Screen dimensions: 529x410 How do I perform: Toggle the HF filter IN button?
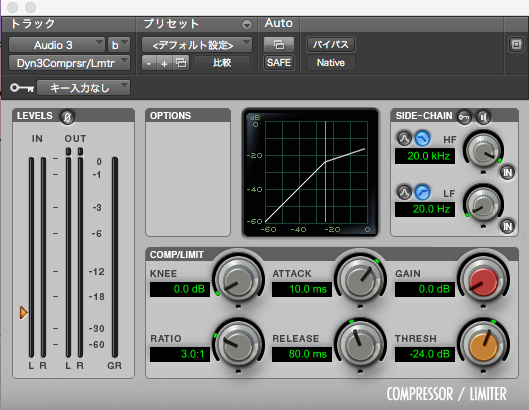[x=507, y=173]
